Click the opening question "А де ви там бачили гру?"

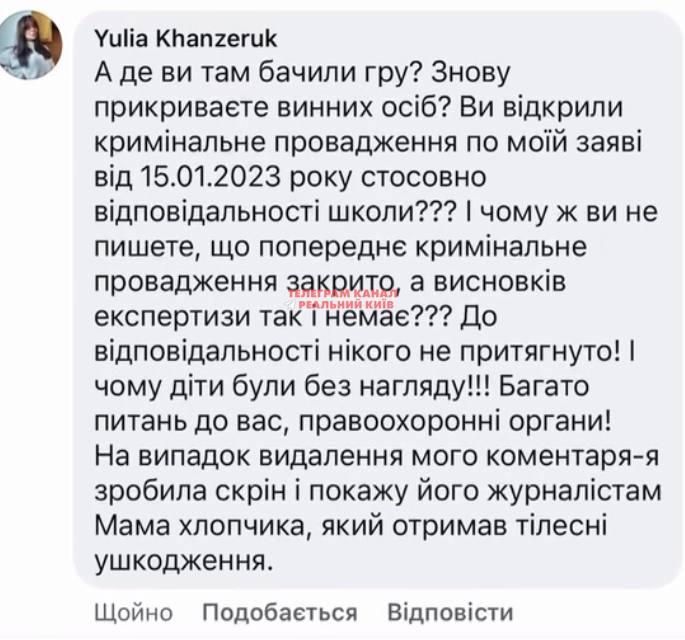244,74
